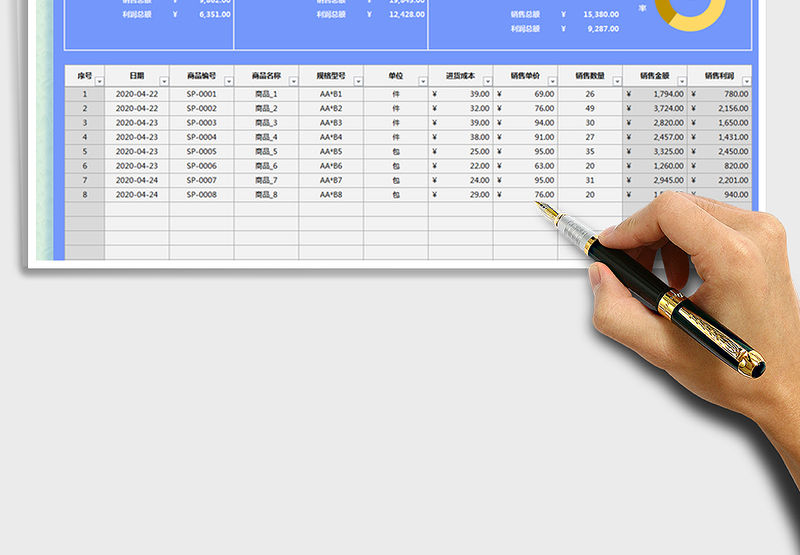The image size is (800, 555).
Task: Click the AA*B5 specification cell
Action: [x=330, y=152]
